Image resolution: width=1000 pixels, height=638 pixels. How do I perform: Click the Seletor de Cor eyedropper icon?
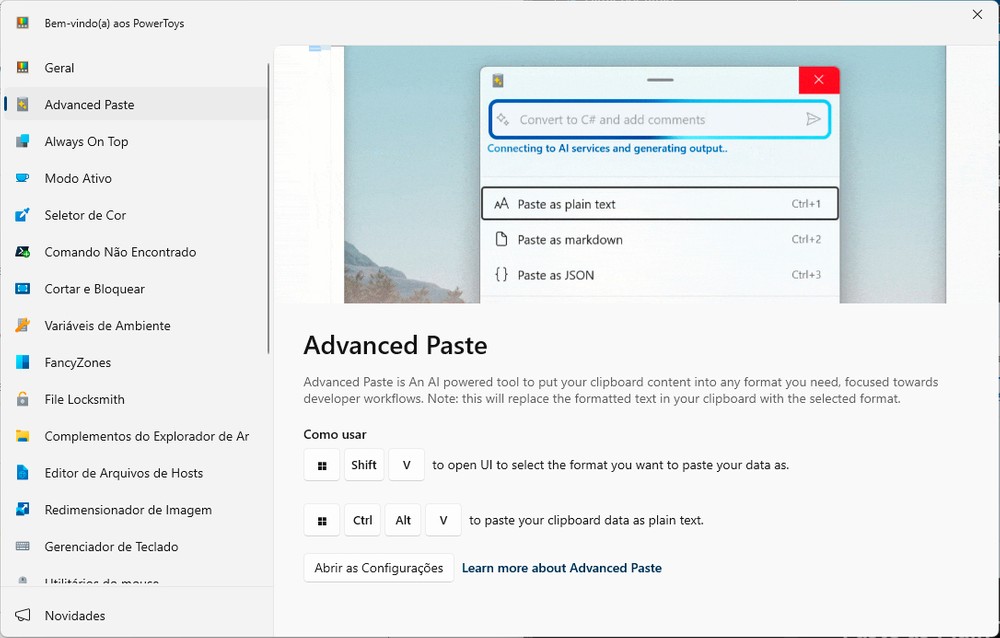[x=22, y=215]
